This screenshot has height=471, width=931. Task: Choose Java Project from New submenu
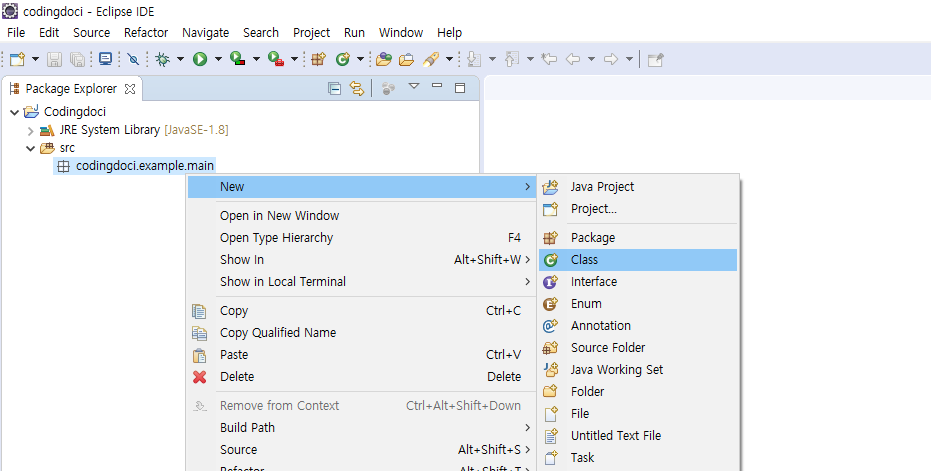coord(638,187)
